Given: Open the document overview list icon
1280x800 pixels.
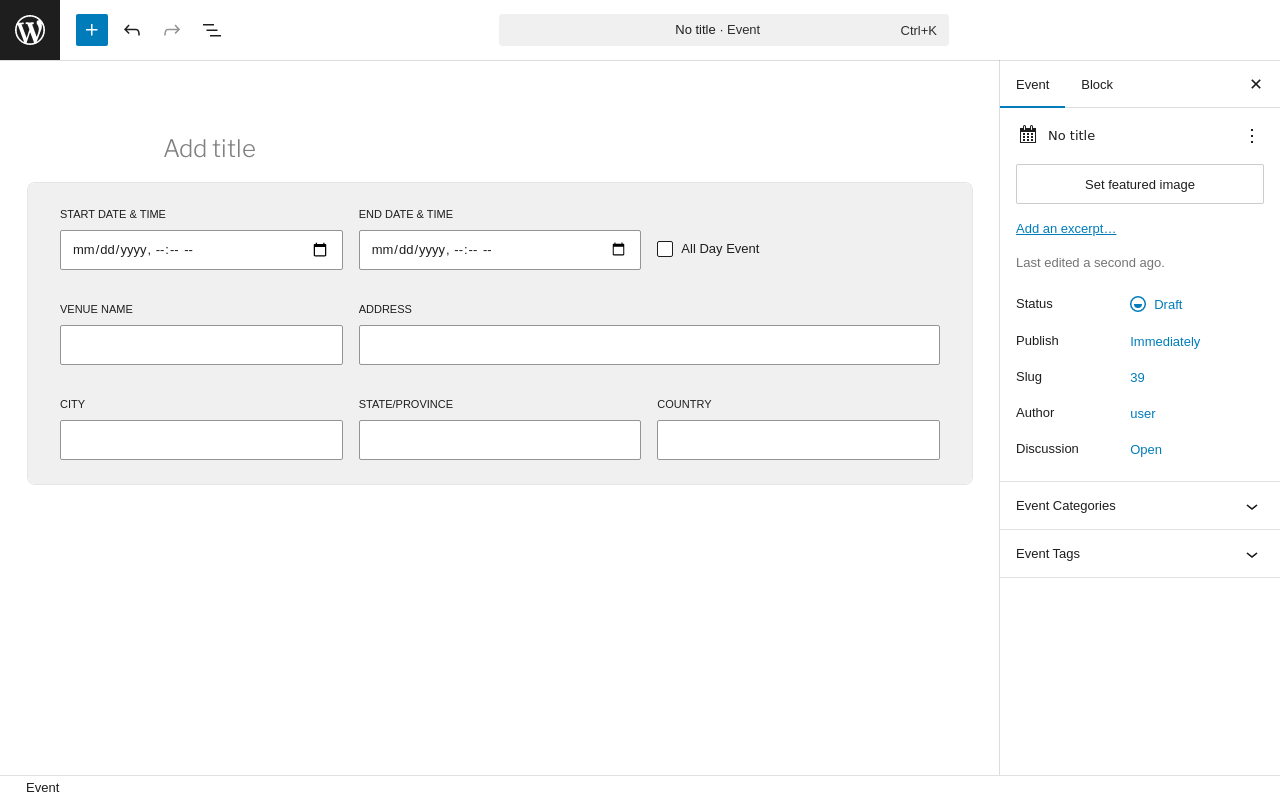Looking at the screenshot, I should [x=212, y=30].
